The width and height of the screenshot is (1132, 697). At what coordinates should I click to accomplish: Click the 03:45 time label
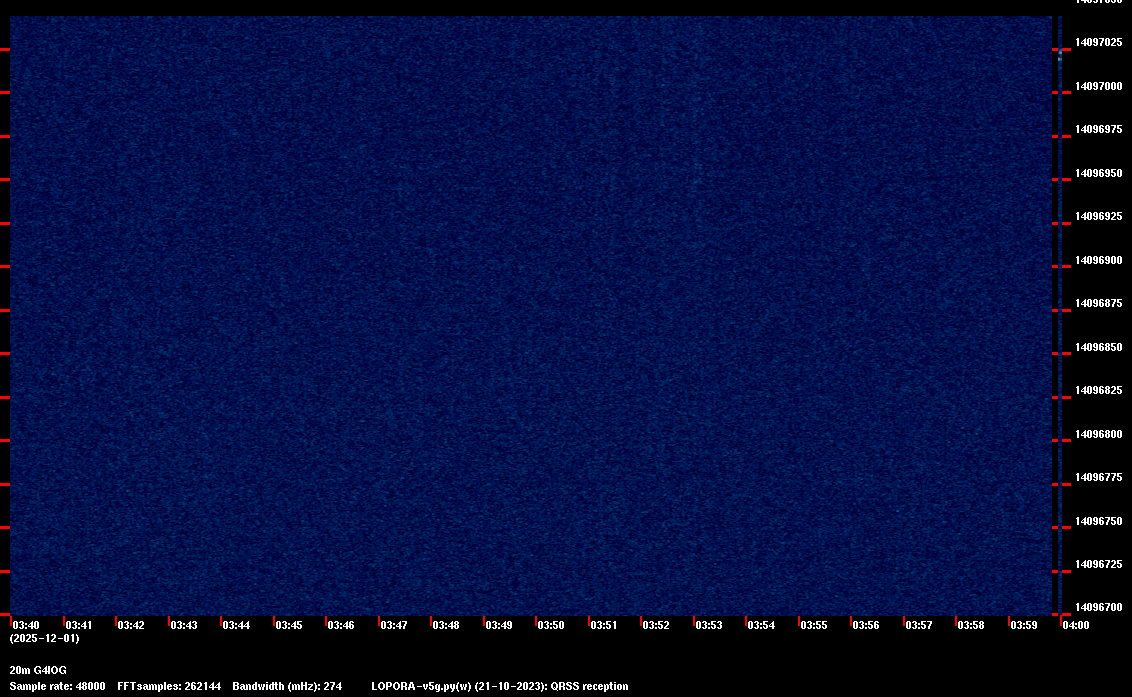289,625
